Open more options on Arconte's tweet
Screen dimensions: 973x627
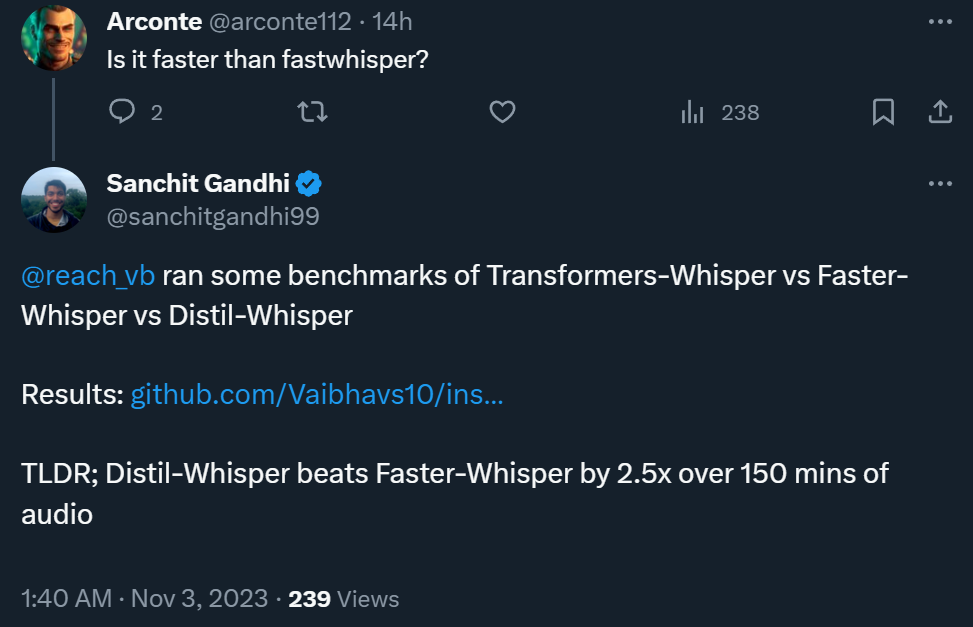coord(940,21)
